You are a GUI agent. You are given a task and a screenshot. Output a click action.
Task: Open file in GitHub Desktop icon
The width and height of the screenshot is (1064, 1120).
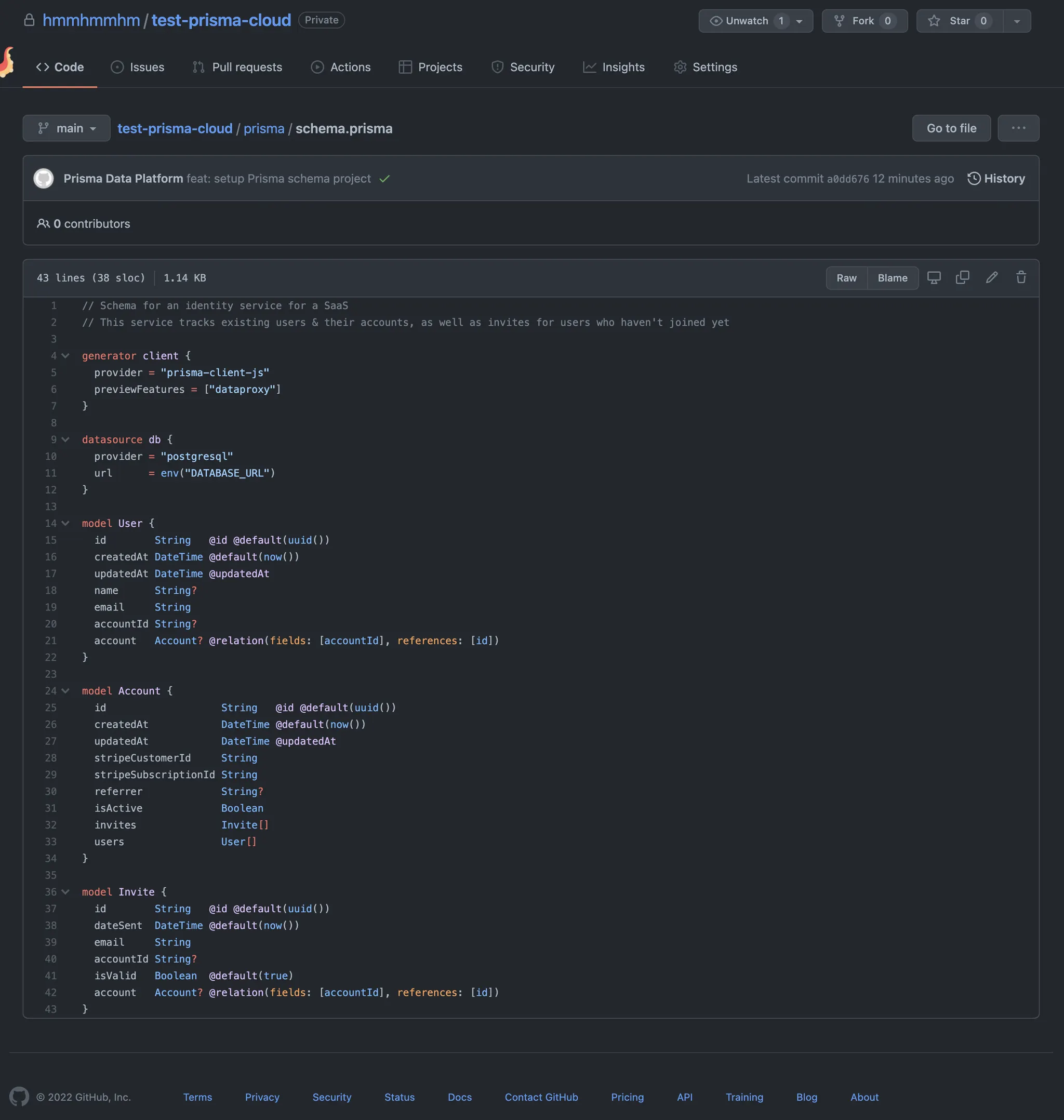pyautogui.click(x=934, y=278)
